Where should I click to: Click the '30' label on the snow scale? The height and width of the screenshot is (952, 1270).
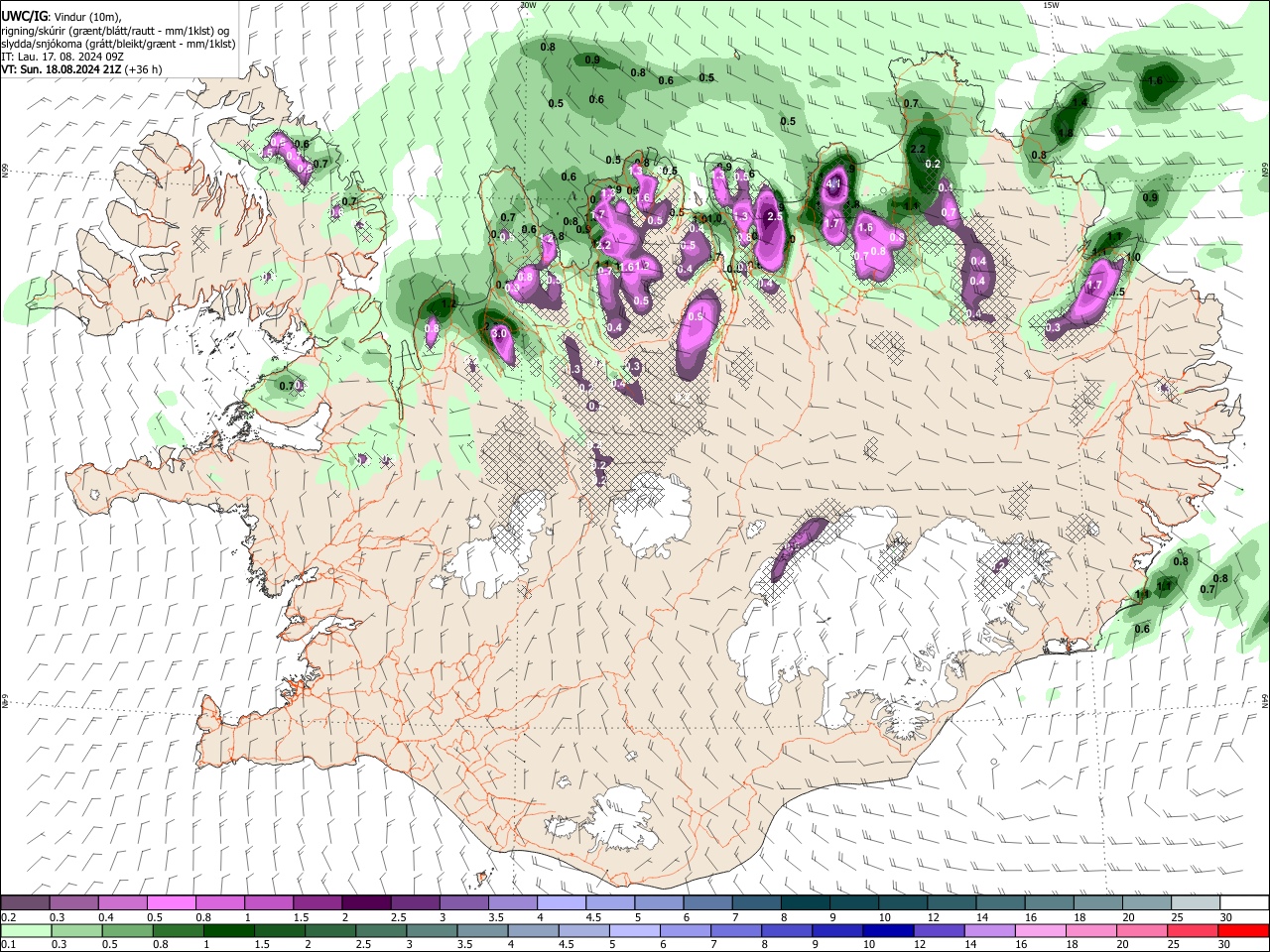point(1225,917)
